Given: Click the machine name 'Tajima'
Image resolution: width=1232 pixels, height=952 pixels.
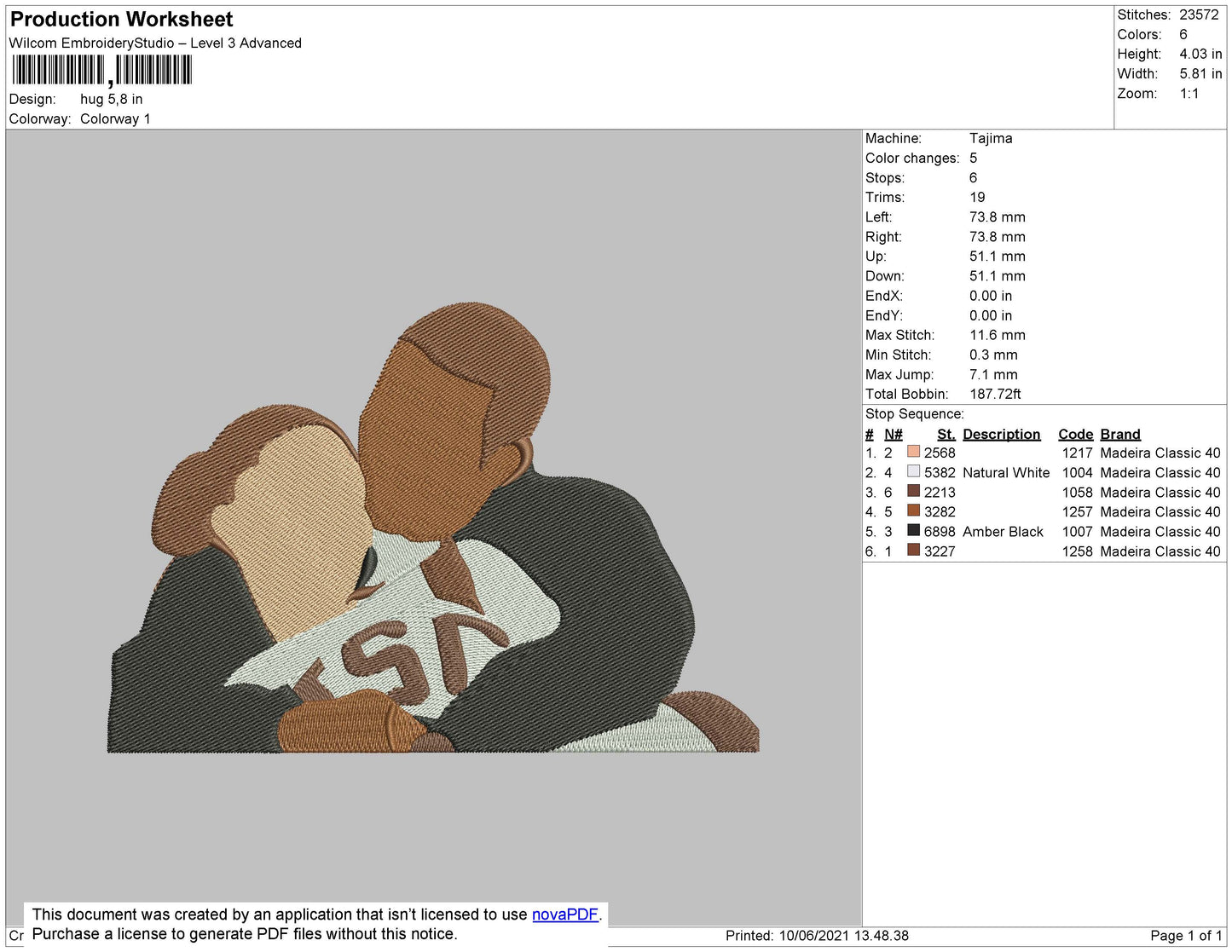Looking at the screenshot, I should (991, 138).
